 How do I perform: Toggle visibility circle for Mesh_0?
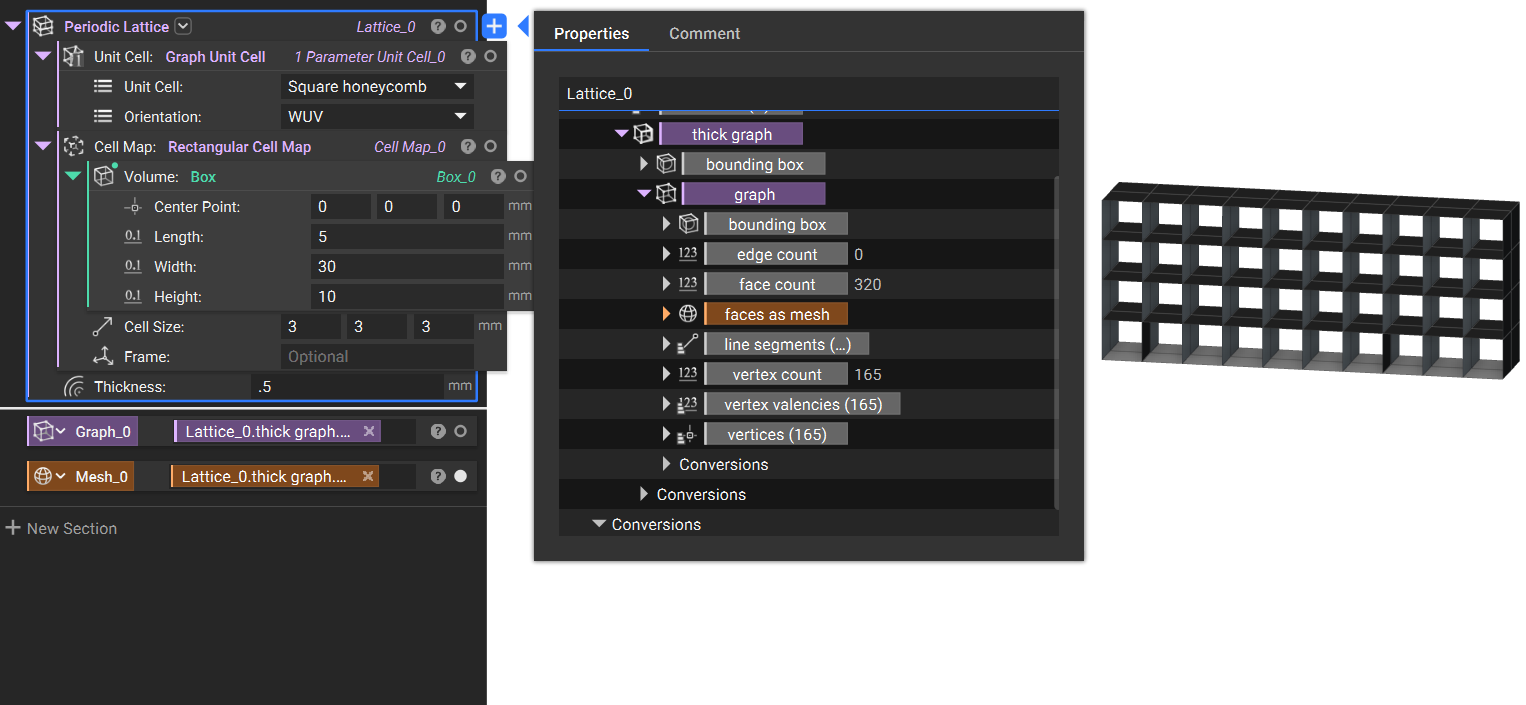[x=460, y=477]
